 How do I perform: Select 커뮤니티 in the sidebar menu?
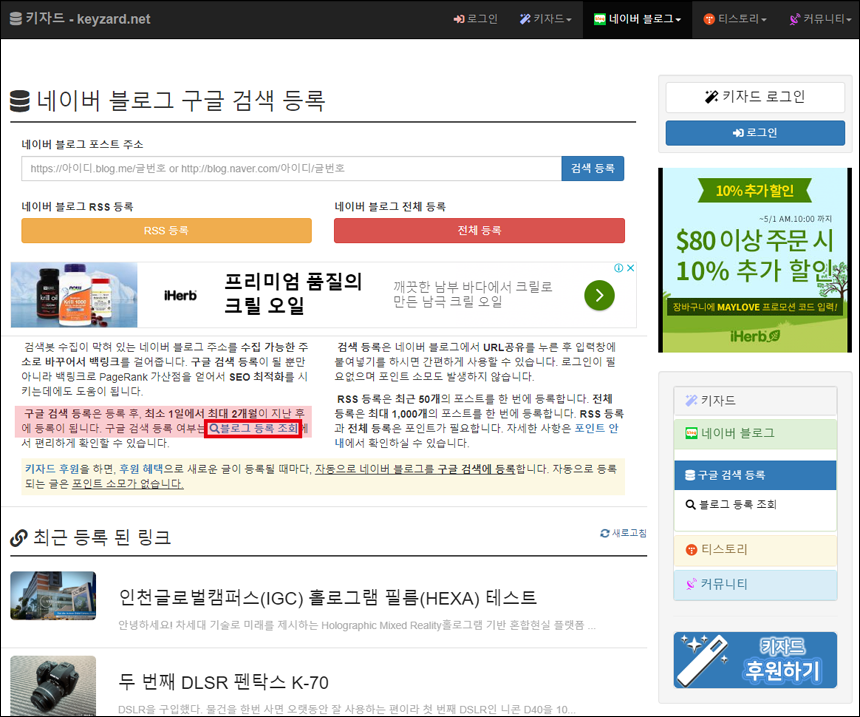[755, 584]
